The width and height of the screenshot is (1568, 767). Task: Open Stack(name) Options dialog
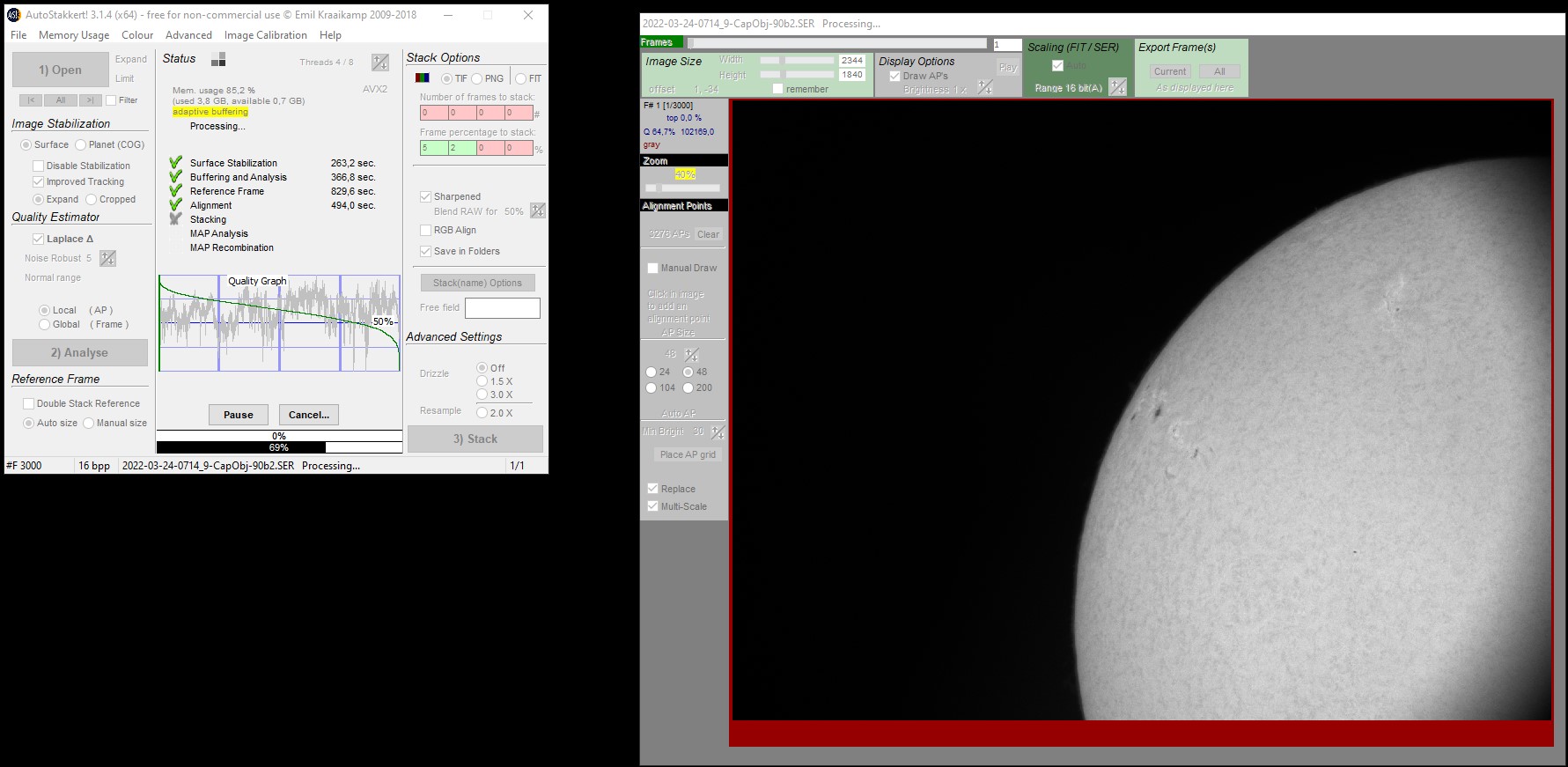[477, 283]
